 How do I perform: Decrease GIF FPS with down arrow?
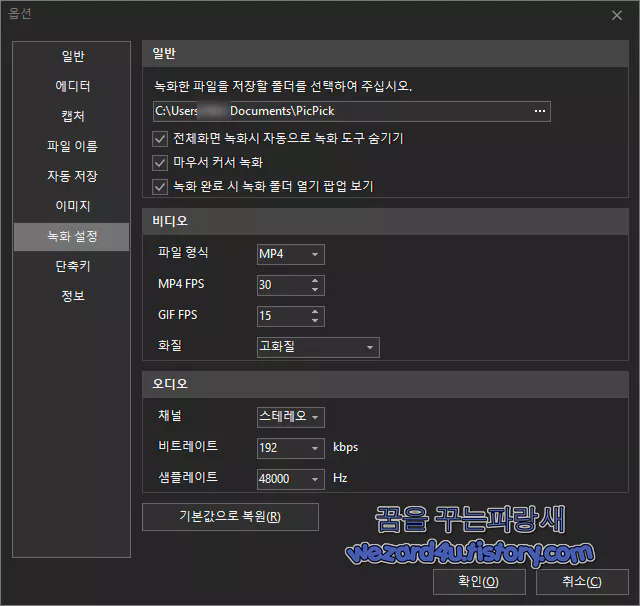315,321
